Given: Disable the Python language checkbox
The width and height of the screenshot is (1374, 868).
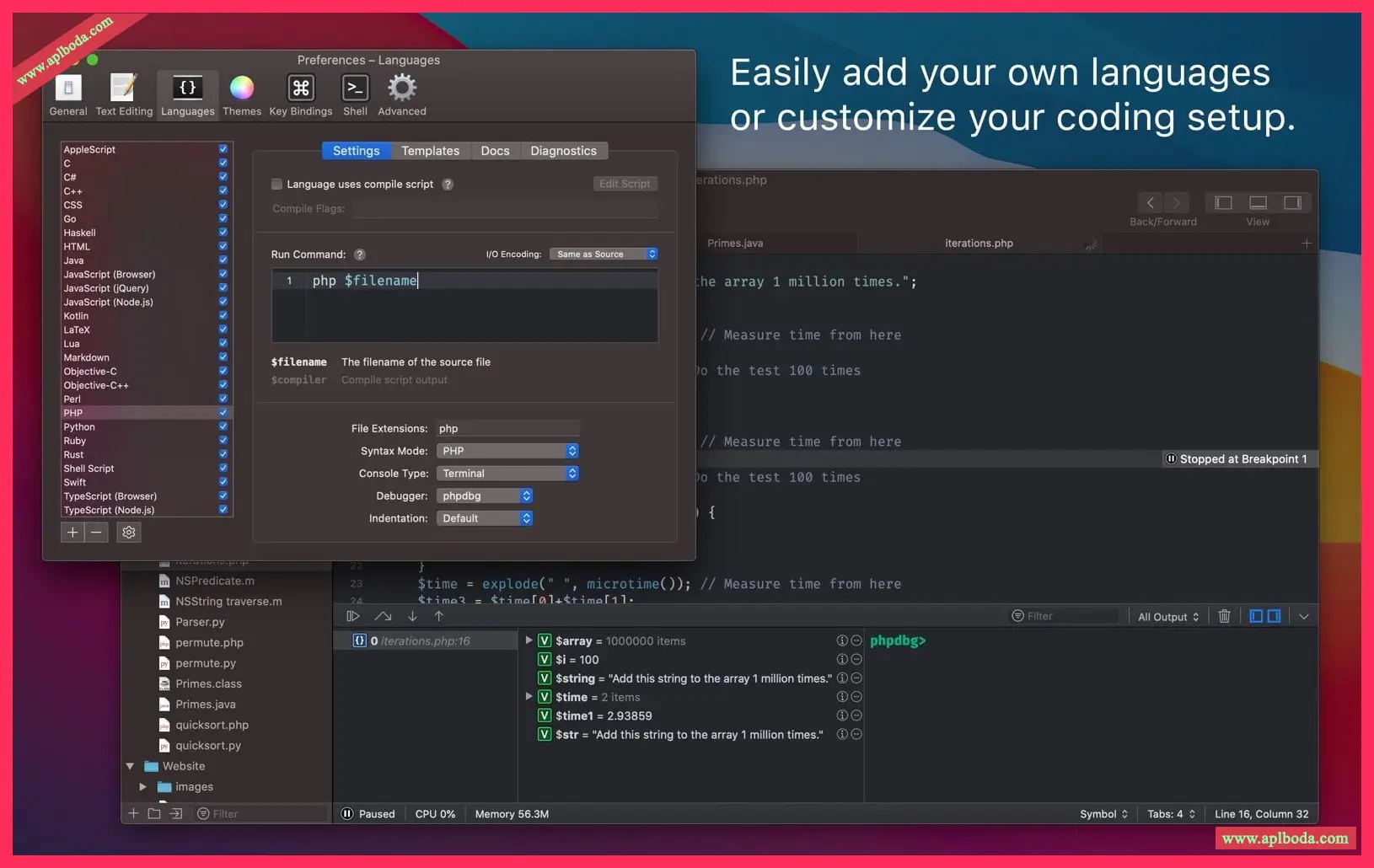Looking at the screenshot, I should [223, 426].
